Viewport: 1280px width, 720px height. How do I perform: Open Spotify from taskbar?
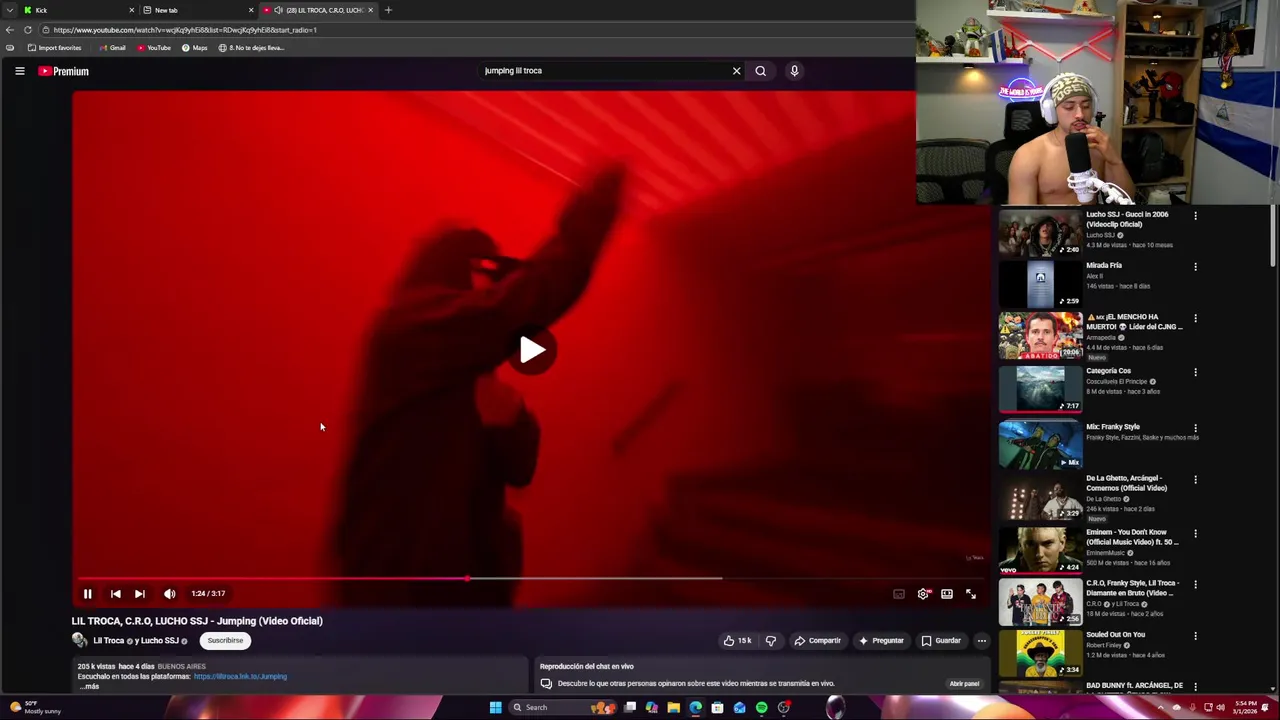click(762, 708)
